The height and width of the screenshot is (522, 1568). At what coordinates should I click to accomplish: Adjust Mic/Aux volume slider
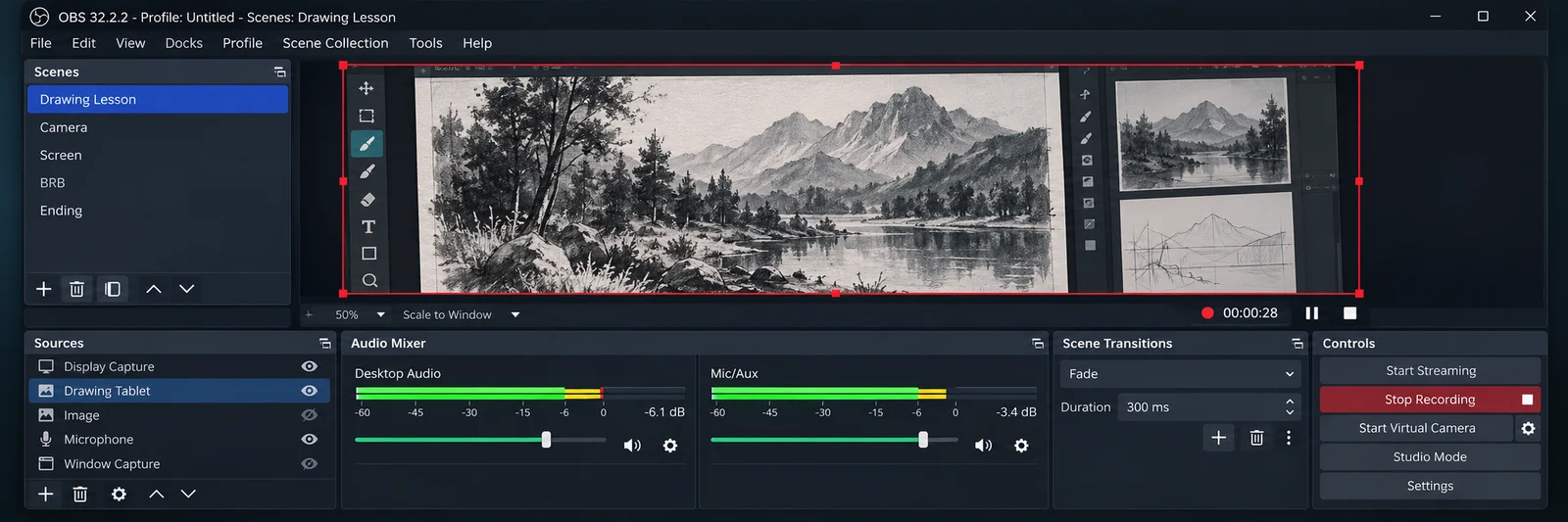click(x=923, y=440)
